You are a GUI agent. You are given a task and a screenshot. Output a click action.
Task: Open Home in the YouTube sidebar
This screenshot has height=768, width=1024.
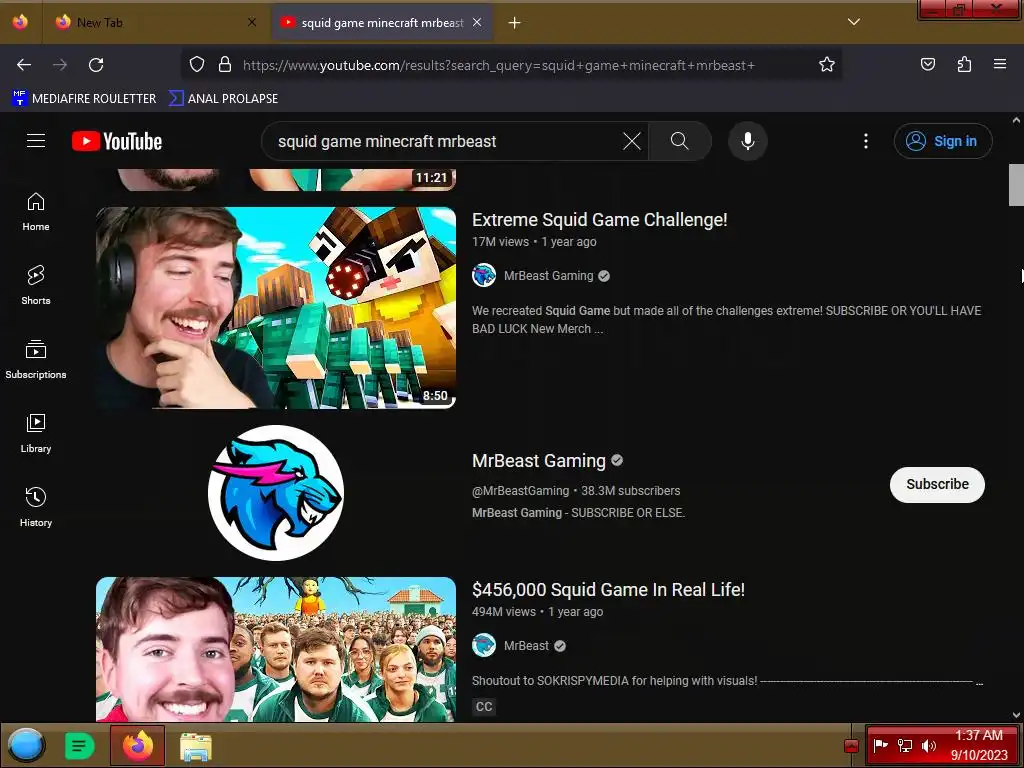[x=36, y=212]
